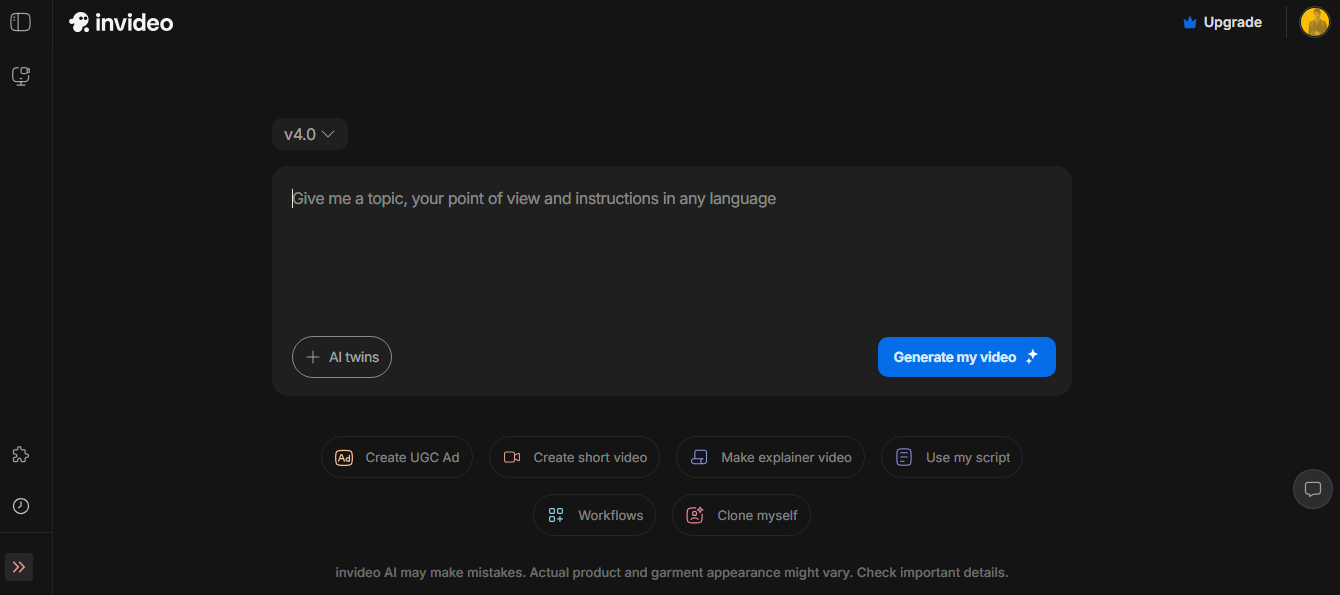
Task: Click the Upgrade link text
Action: (x=1232, y=22)
